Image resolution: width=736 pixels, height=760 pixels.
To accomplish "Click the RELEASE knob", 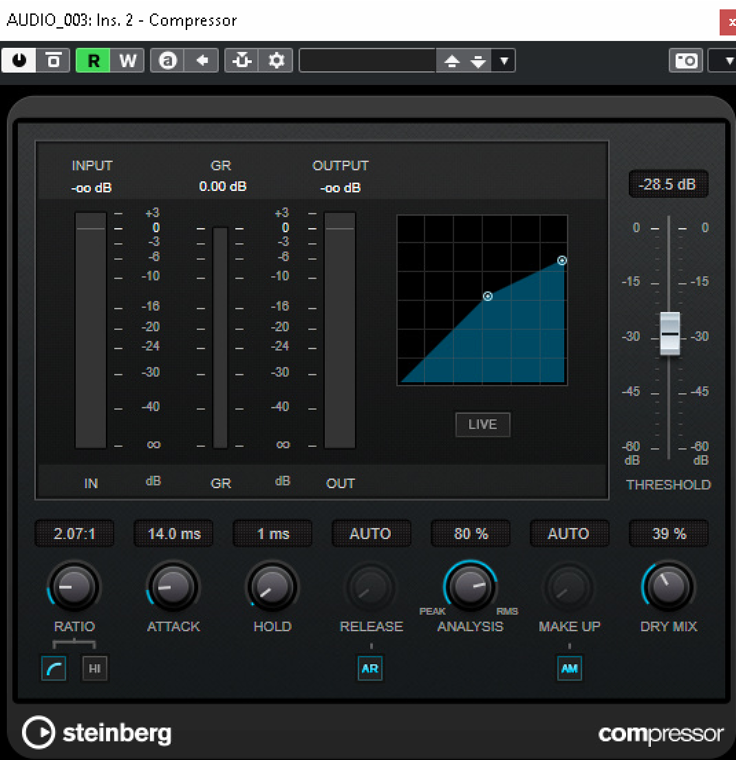I will (x=370, y=587).
